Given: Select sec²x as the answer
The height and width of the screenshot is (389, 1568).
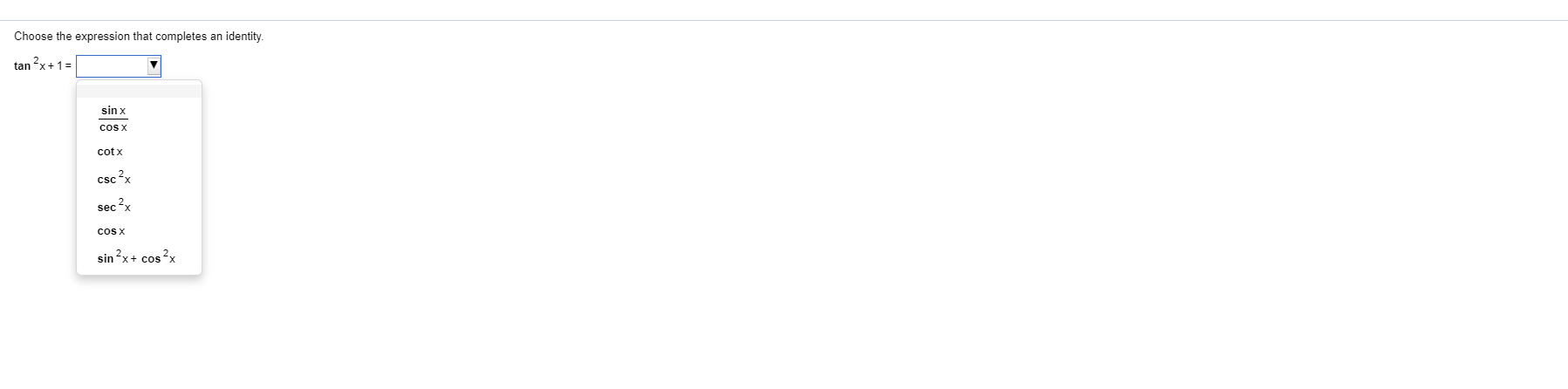Looking at the screenshot, I should click(x=113, y=206).
